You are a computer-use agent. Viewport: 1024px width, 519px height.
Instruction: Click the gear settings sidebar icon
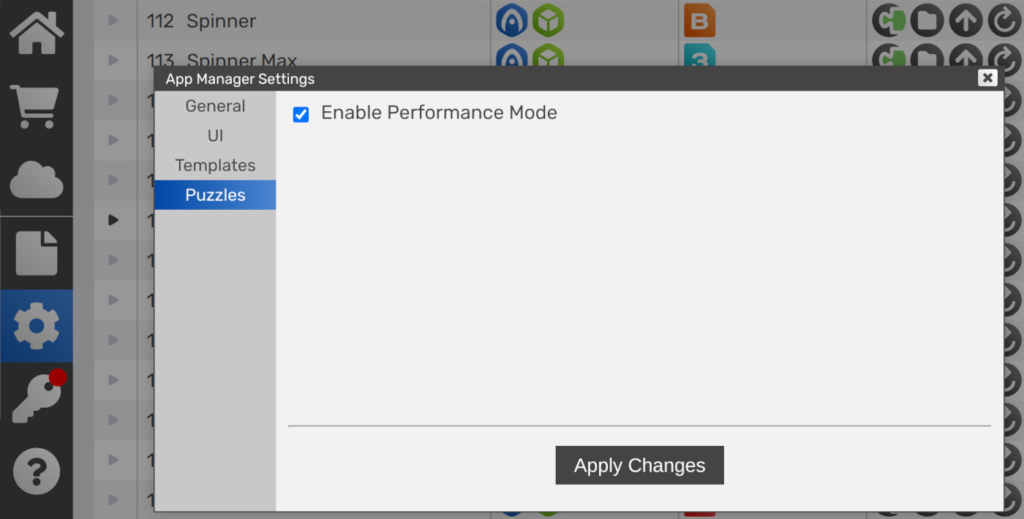(x=36, y=326)
